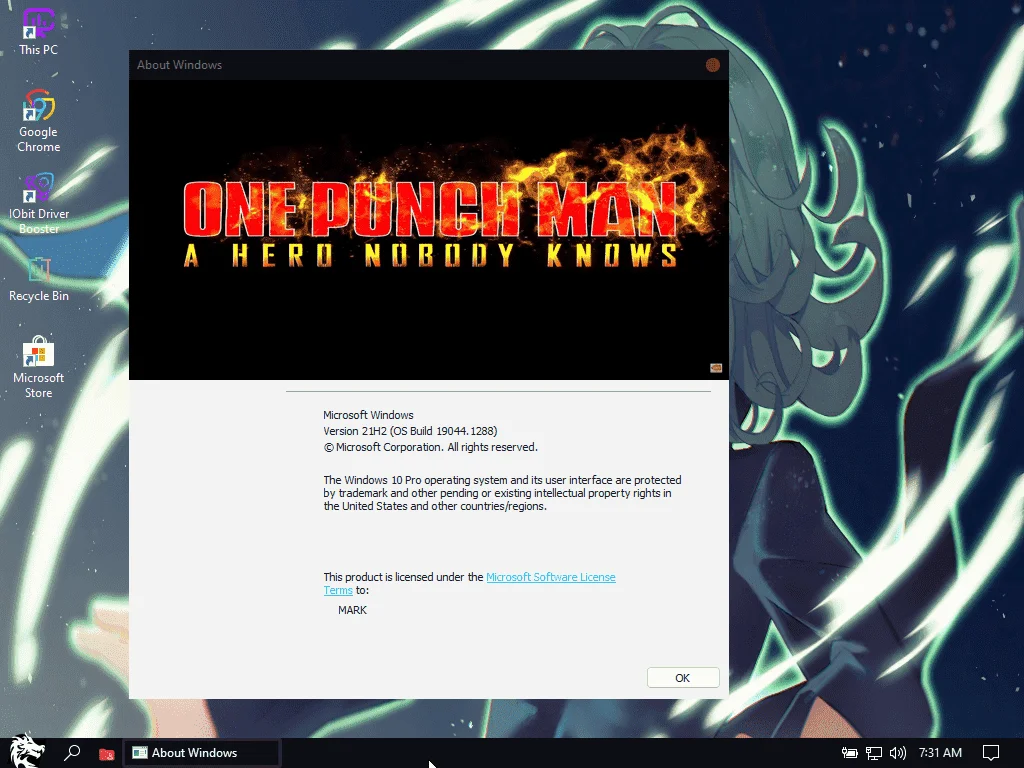Click the small icon at banner corner

[716, 368]
